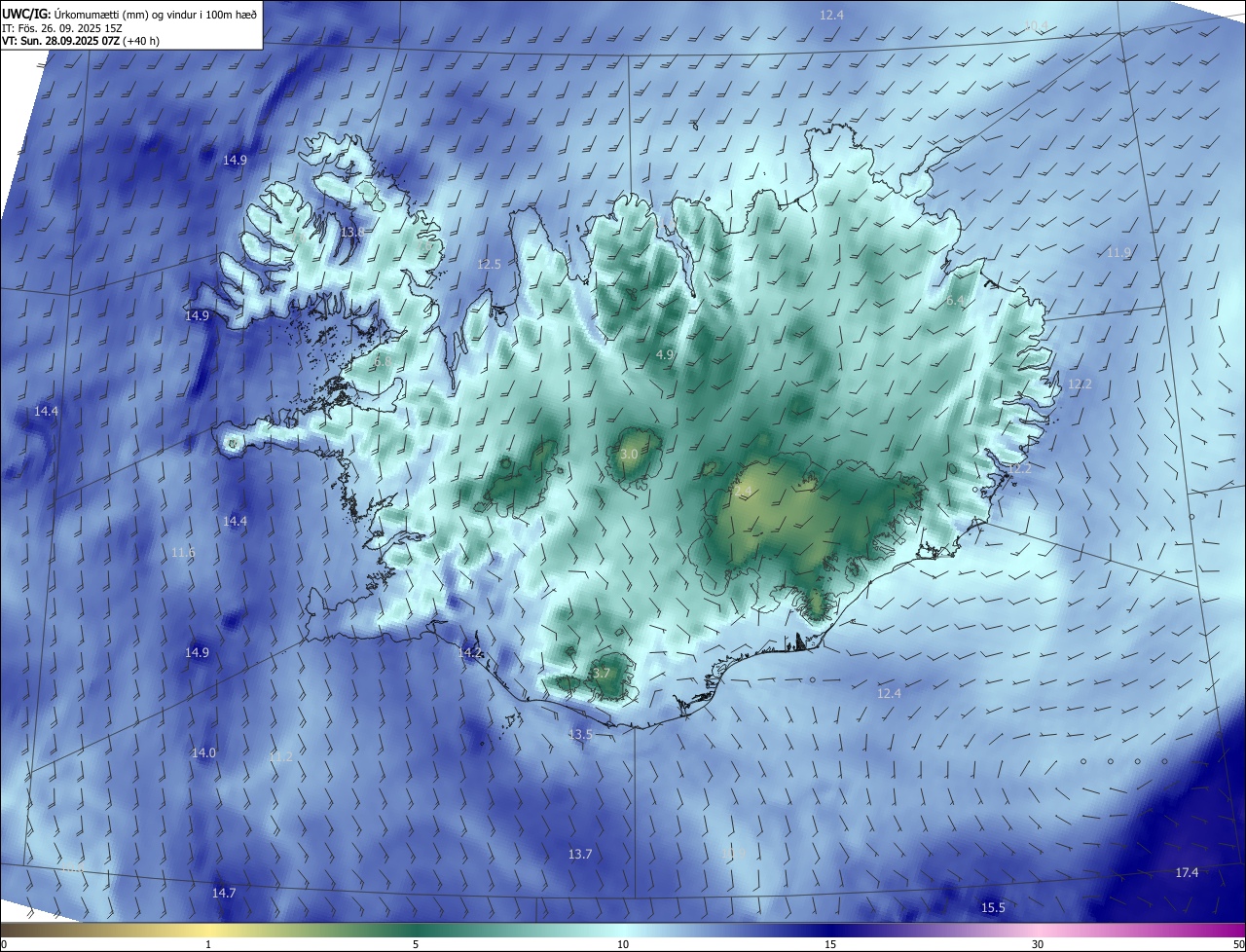Click the 11.2 value label

click(x=280, y=756)
